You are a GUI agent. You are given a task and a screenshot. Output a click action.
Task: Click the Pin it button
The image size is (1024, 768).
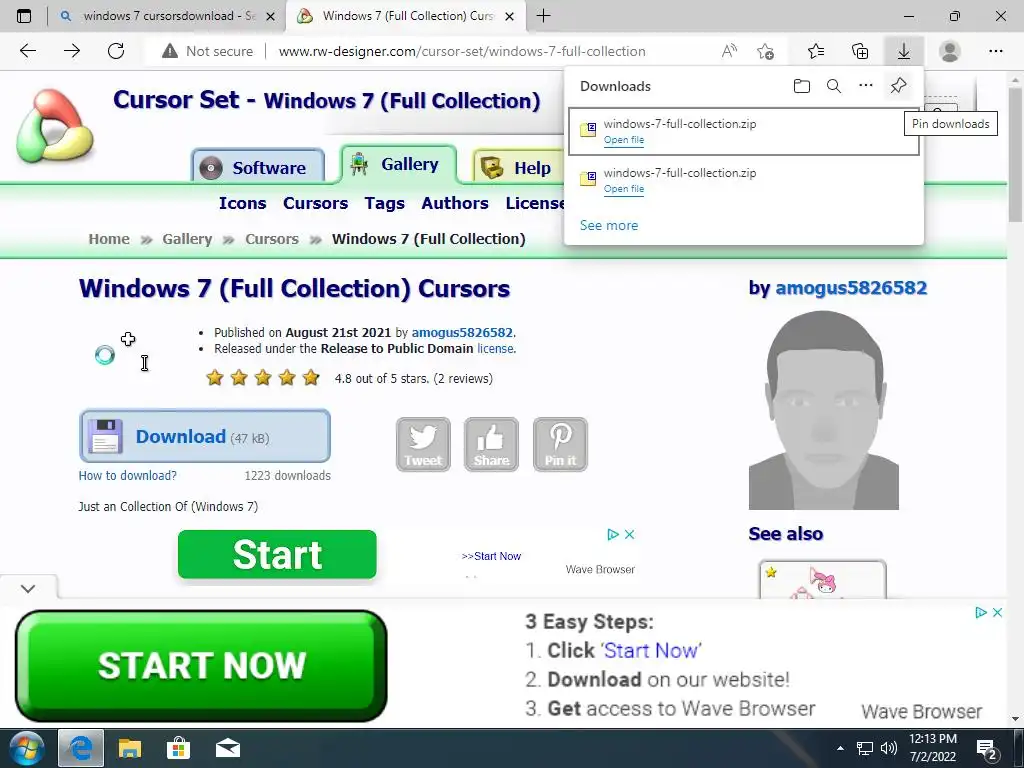(560, 444)
